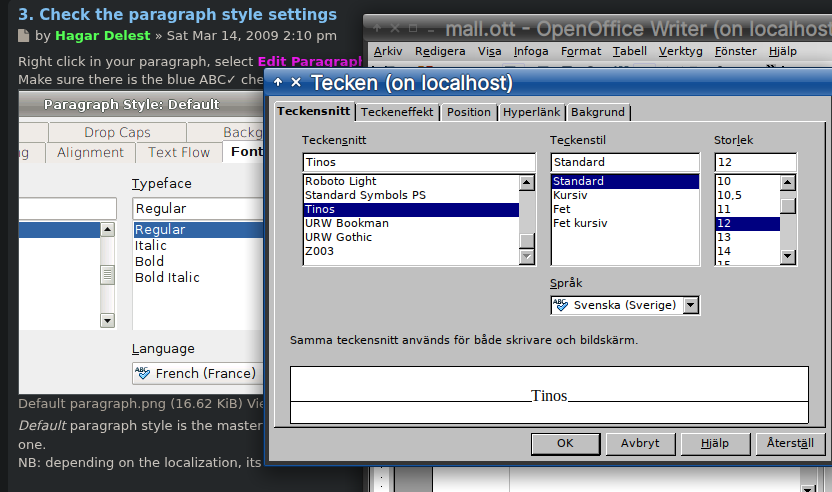Select size 13 in Storlek list

(748, 237)
